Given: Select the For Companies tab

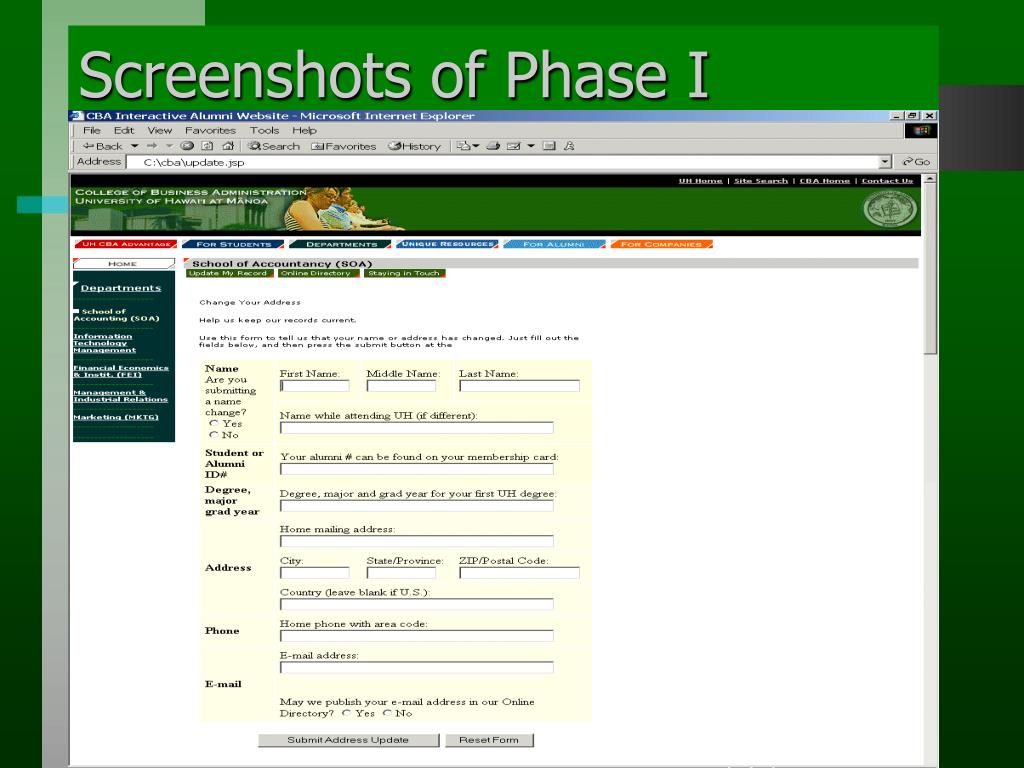Looking at the screenshot, I should (x=661, y=244).
